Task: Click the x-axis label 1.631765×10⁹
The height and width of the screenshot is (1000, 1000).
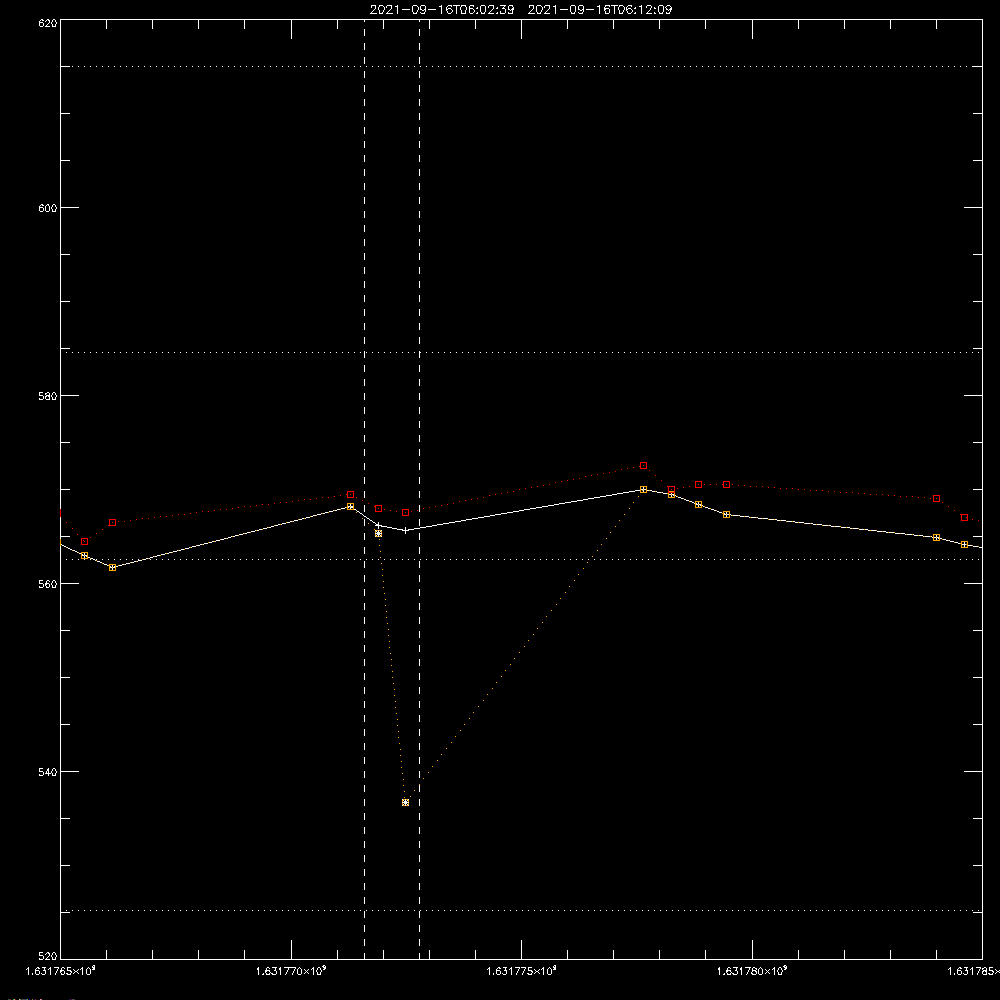Action: click(x=60, y=971)
